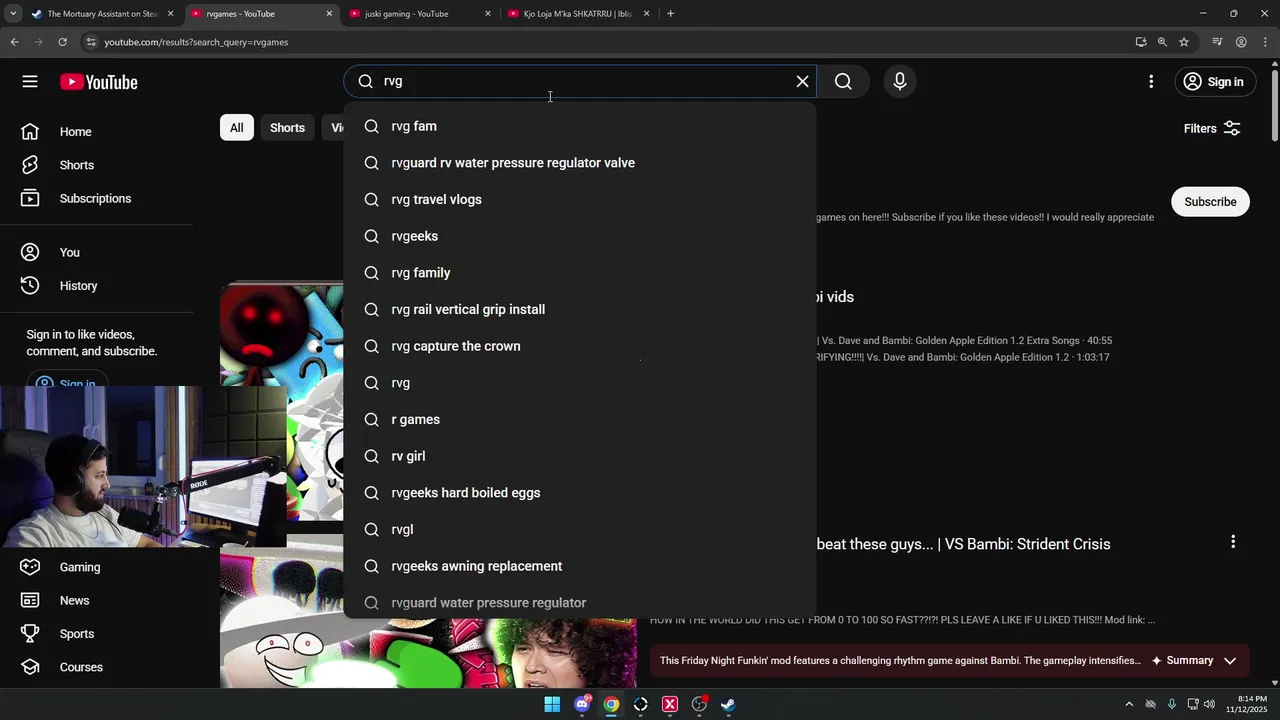Viewport: 1280px width, 720px height.
Task: Choose the plain 'rvg' suggestion
Action: tap(580, 383)
